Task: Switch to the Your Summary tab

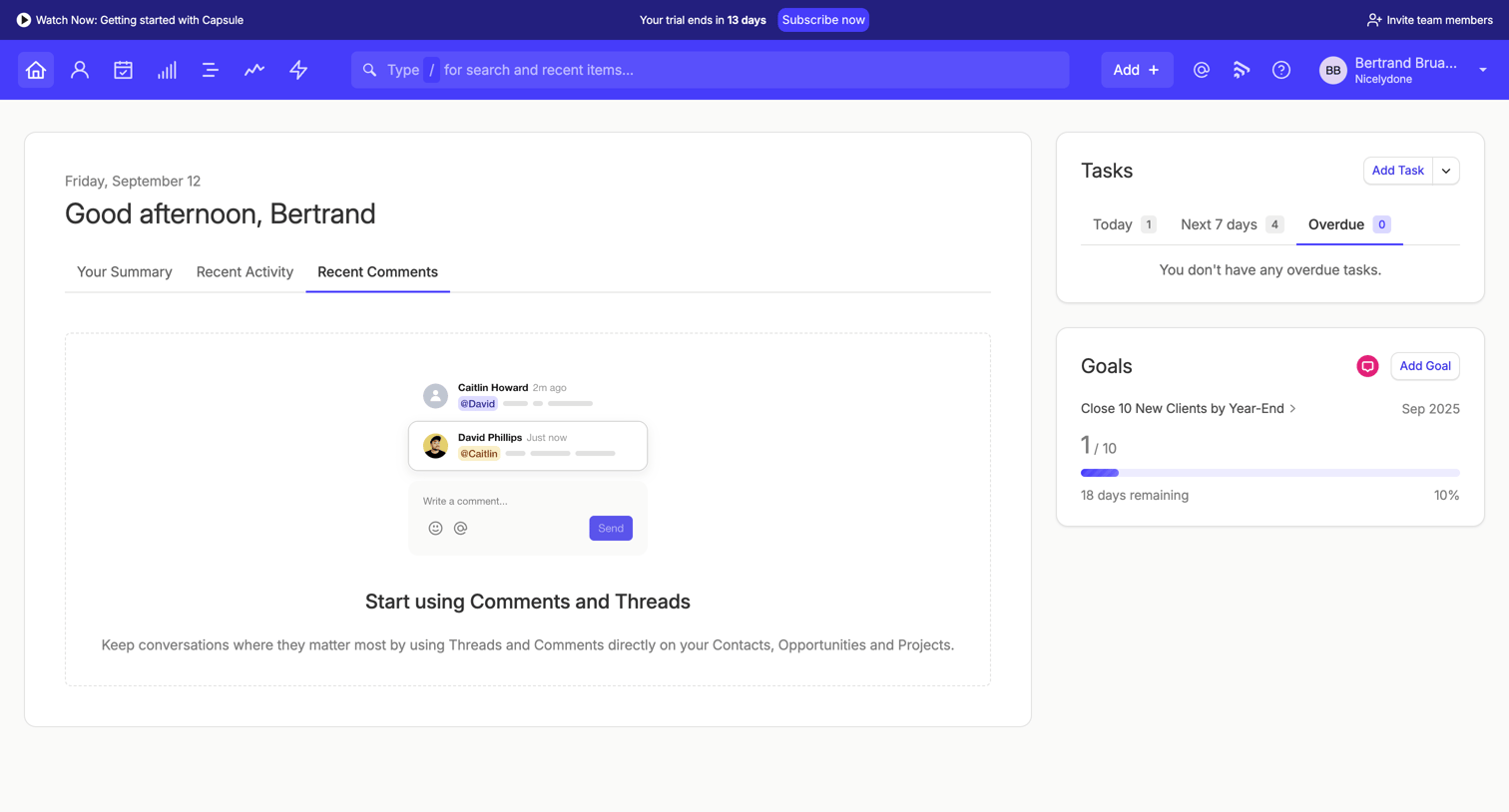Action: 125,272
